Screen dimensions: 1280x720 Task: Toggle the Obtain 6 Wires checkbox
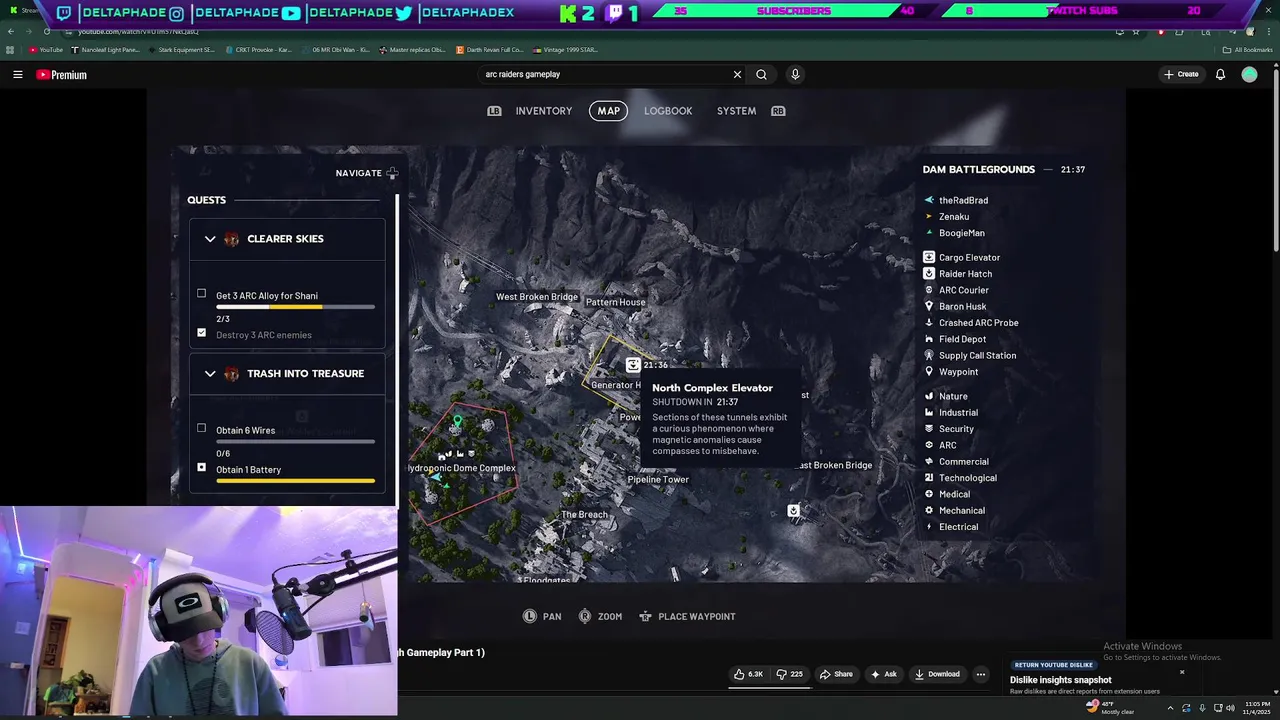(201, 428)
